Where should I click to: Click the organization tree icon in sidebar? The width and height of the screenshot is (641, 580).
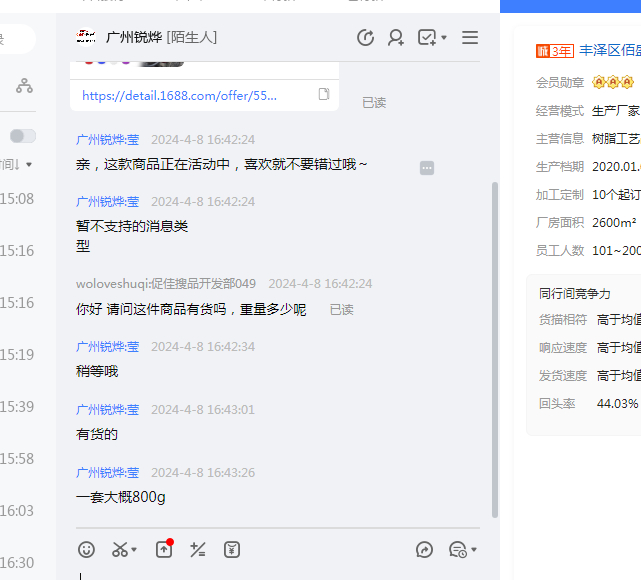tap(24, 86)
